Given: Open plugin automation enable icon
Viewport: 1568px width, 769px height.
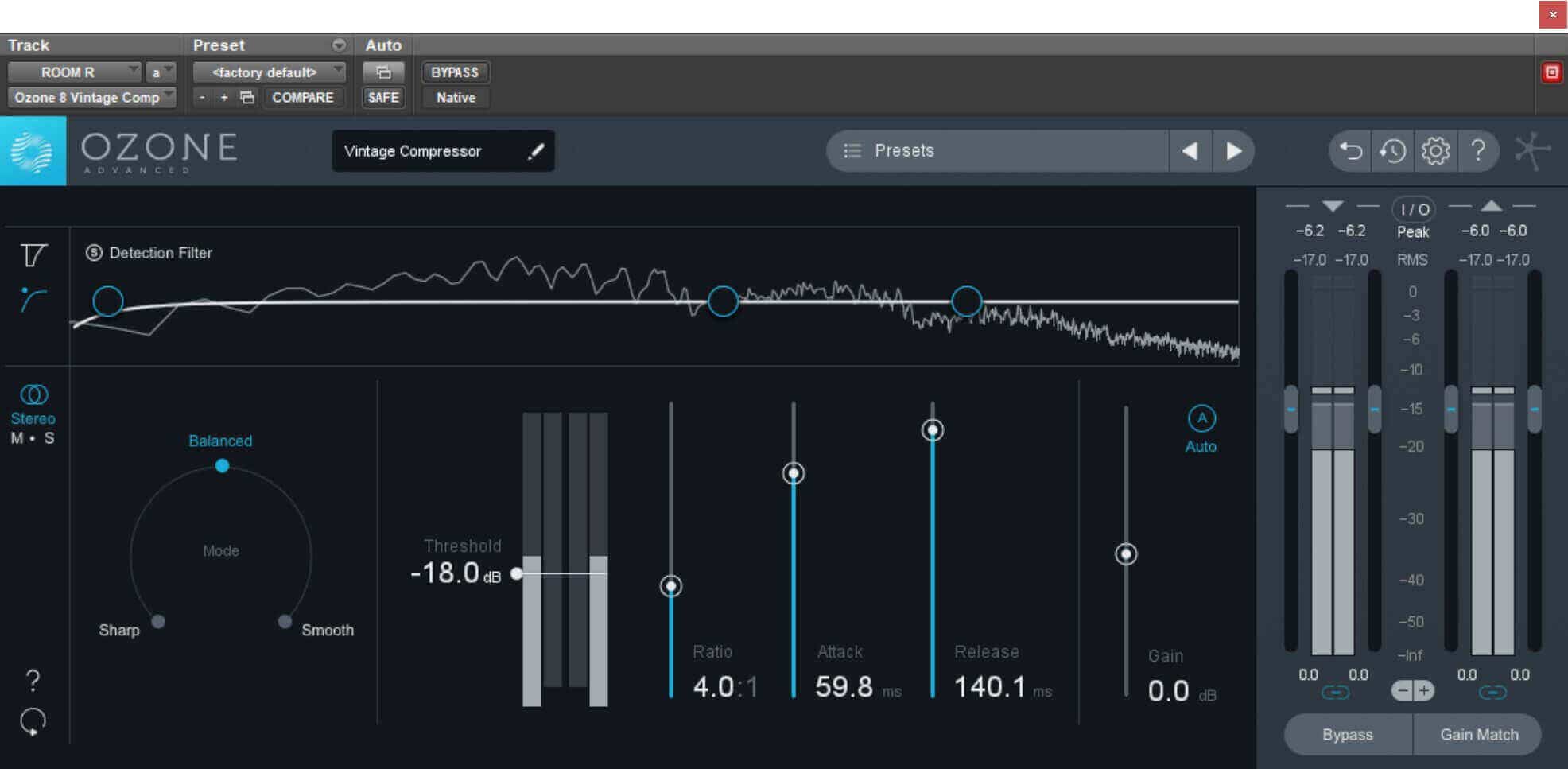Looking at the screenshot, I should 383,72.
